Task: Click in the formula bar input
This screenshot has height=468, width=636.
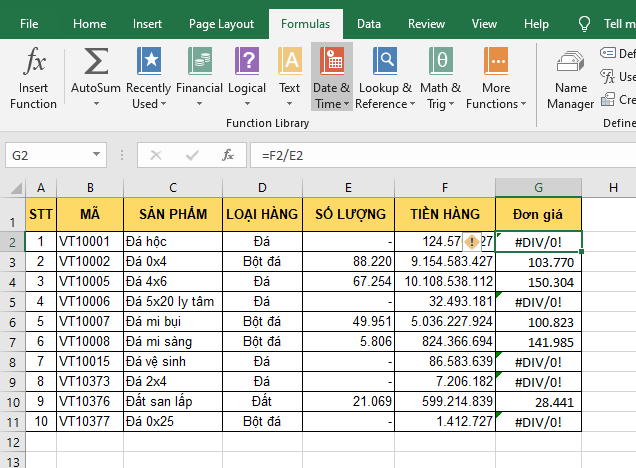Action: click(440, 156)
